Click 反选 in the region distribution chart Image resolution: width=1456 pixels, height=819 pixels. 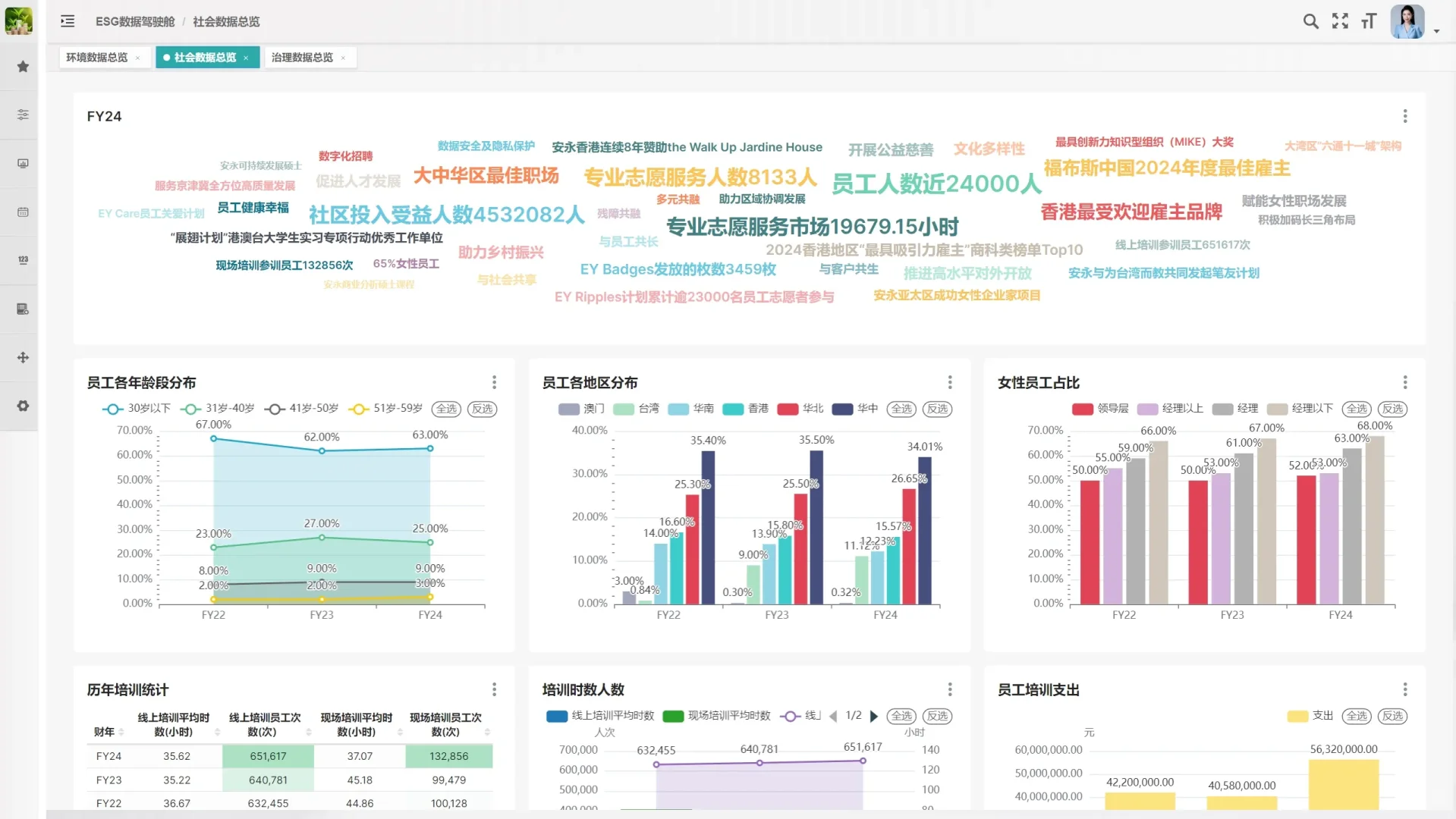pos(937,409)
